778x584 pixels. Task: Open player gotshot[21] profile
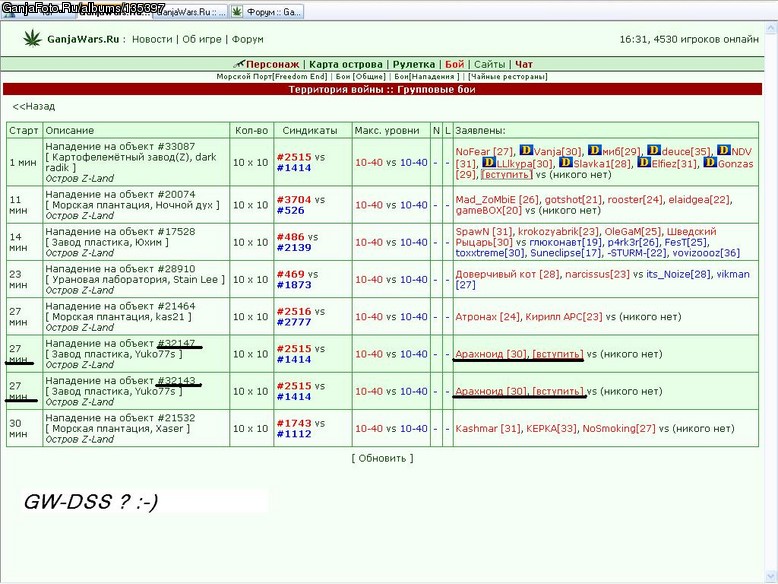tap(573, 199)
